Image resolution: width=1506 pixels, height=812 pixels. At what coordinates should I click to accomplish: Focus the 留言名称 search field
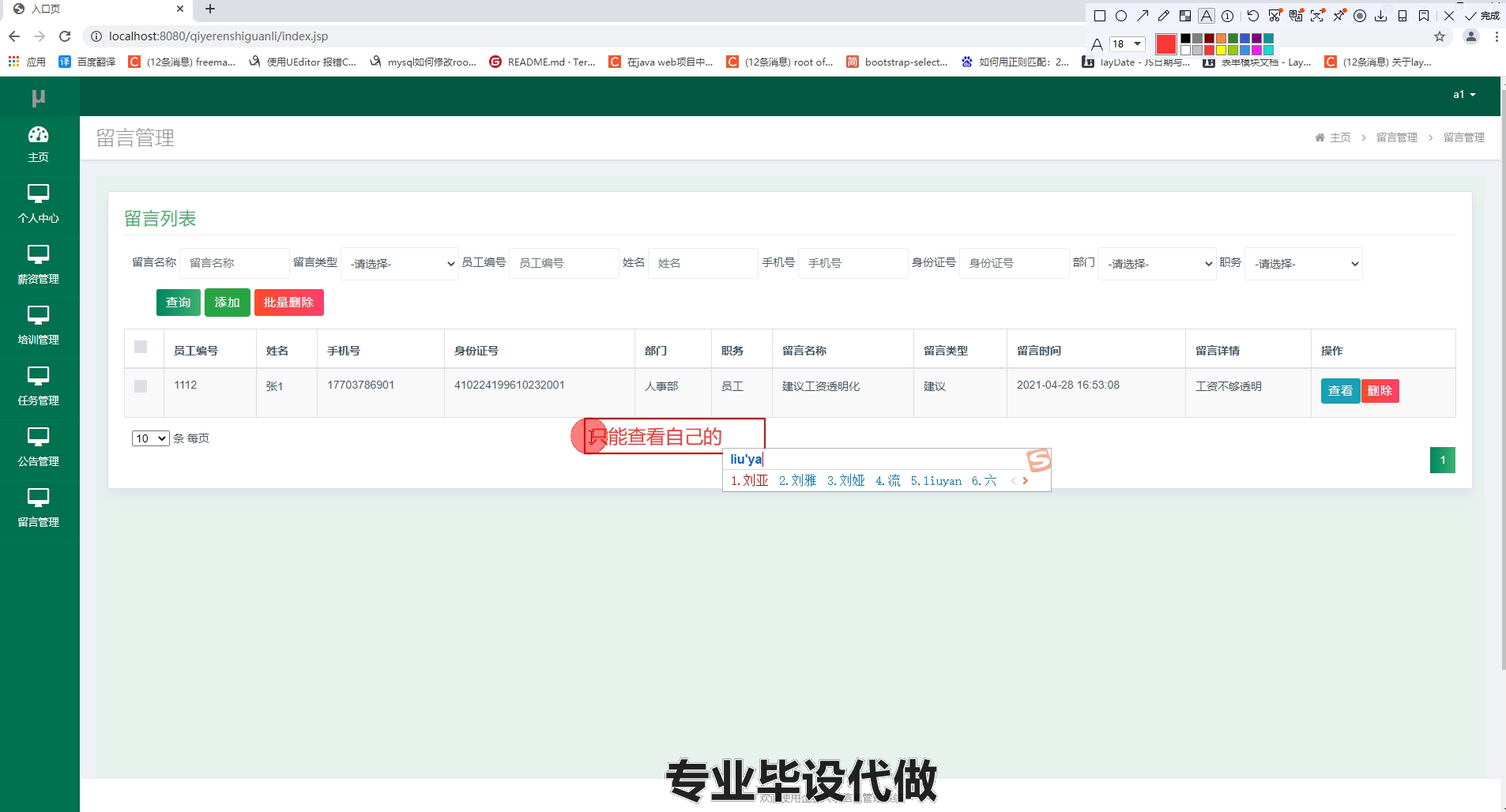[x=235, y=263]
